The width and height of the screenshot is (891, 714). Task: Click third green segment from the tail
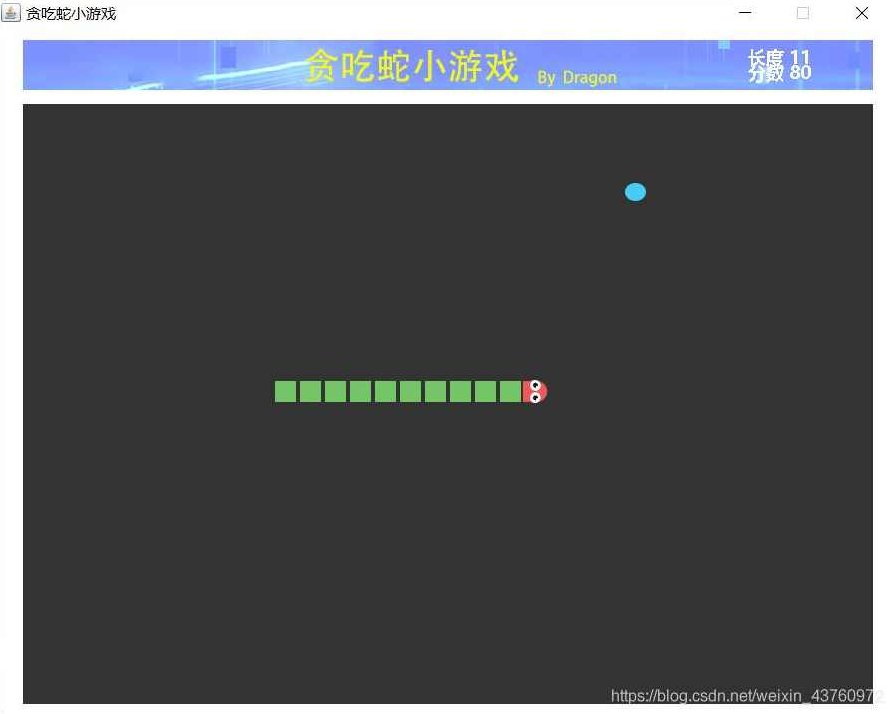[335, 392]
